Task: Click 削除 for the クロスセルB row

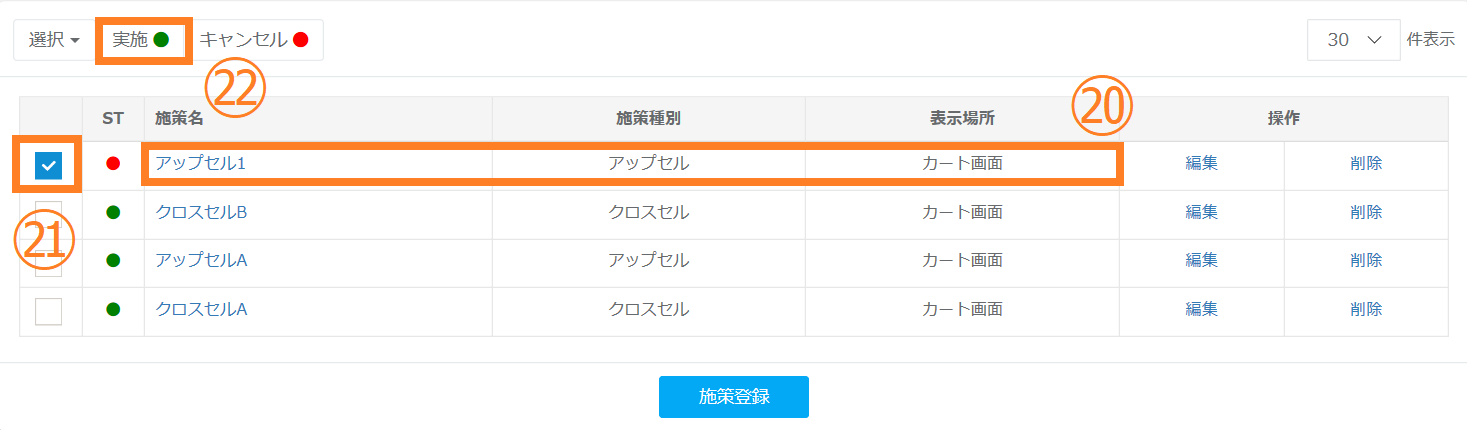Action: pyautogui.click(x=1365, y=212)
